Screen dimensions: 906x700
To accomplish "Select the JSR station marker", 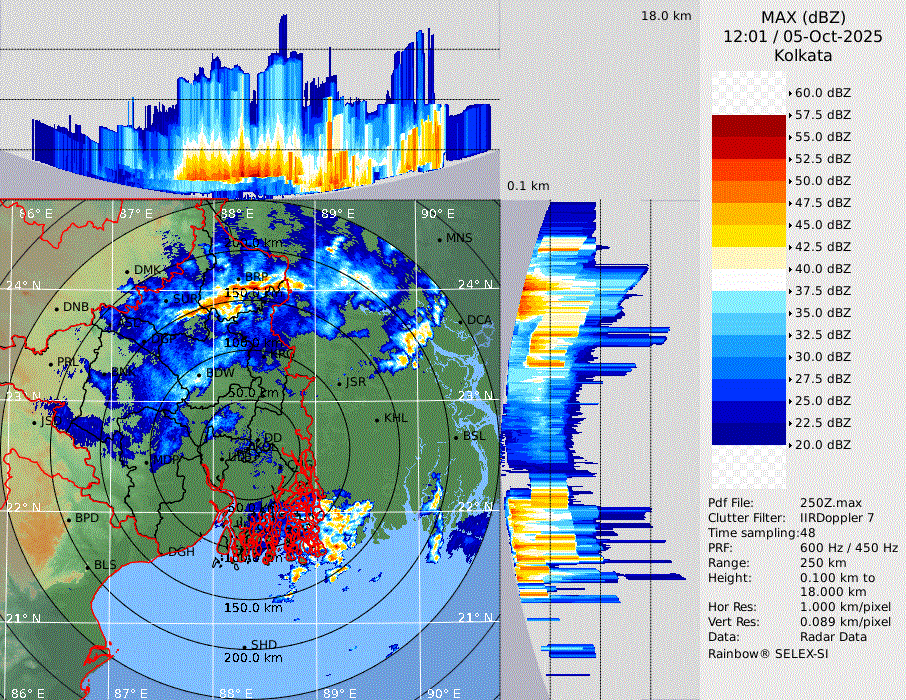I will [338, 383].
